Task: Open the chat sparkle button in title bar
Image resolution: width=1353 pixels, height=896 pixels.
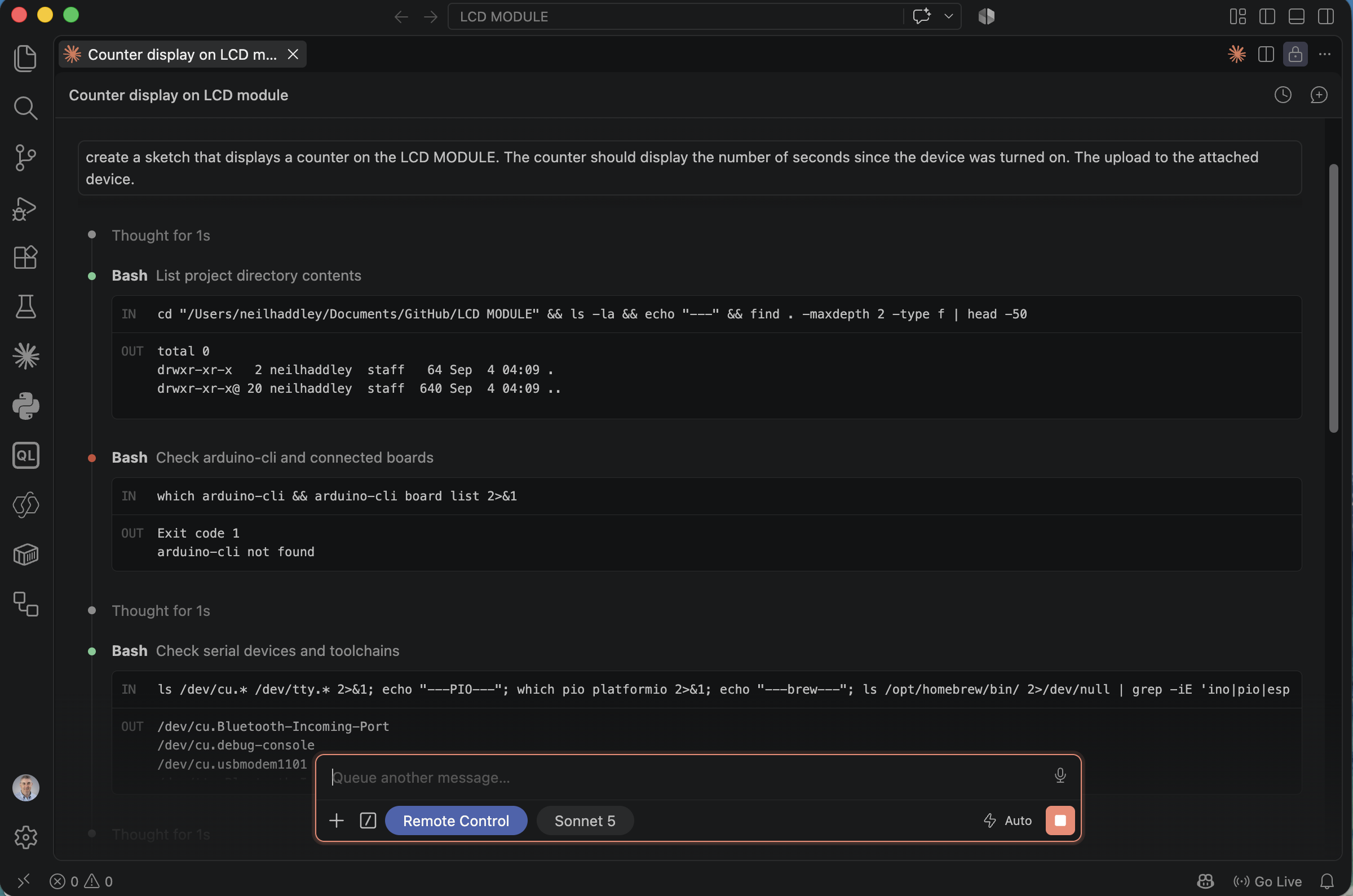Action: point(921,16)
